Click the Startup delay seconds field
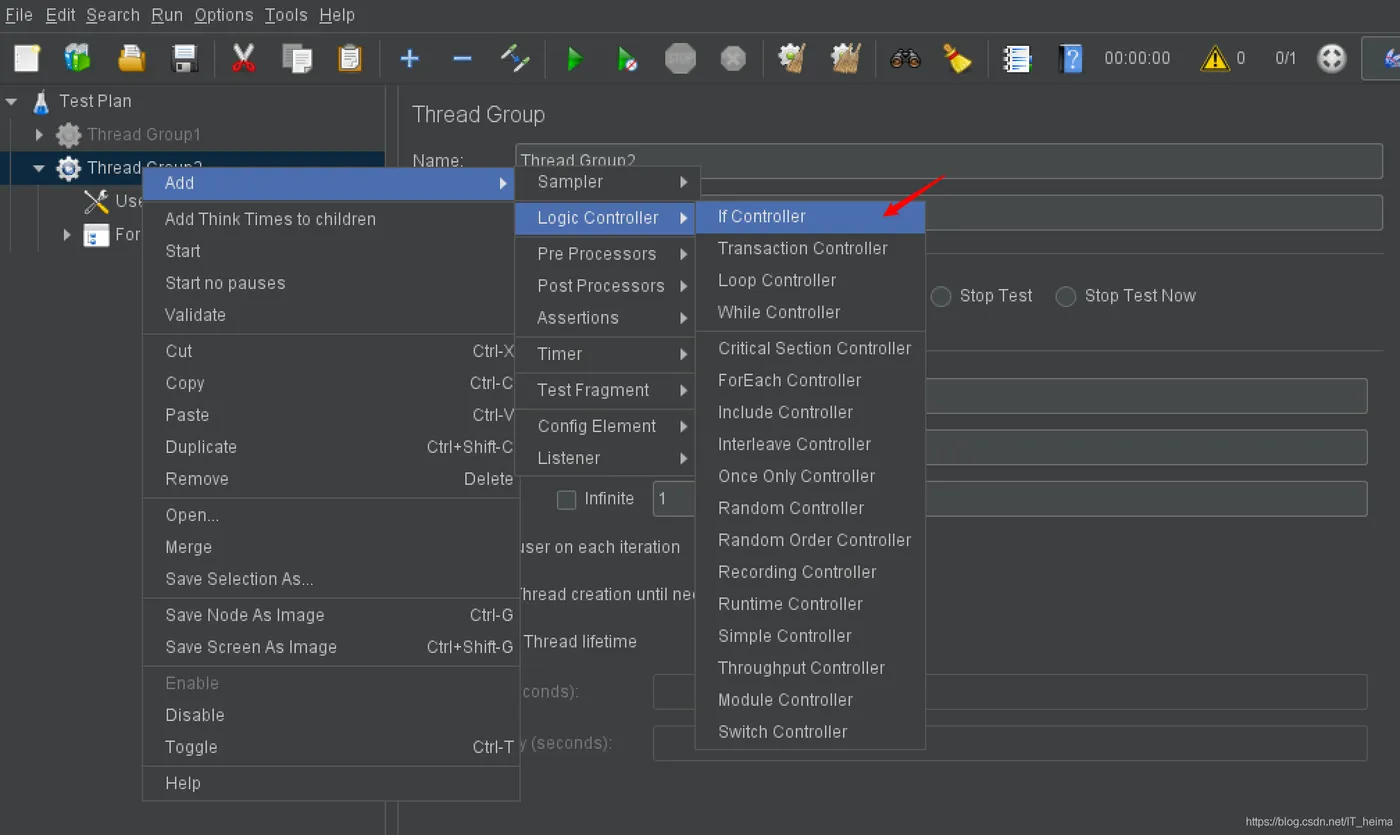 [1010, 743]
